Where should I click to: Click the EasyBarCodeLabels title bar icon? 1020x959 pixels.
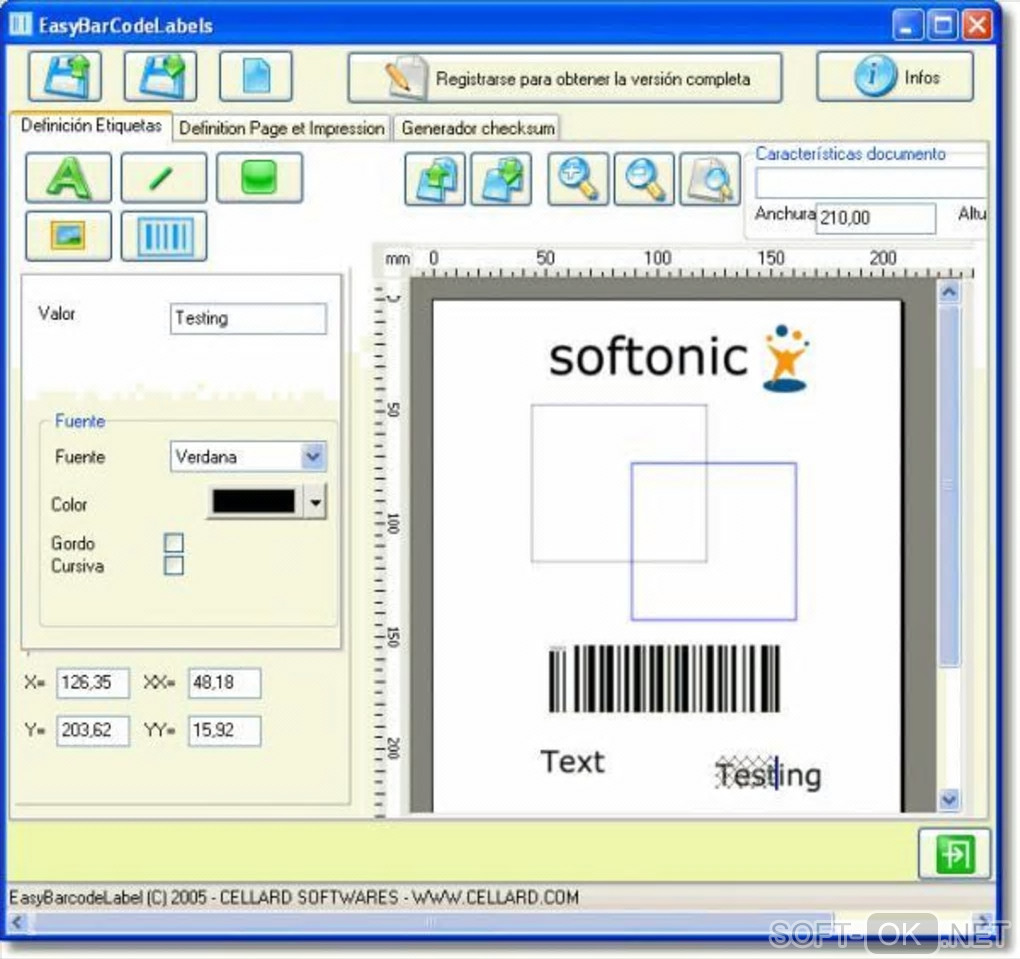pos(21,25)
